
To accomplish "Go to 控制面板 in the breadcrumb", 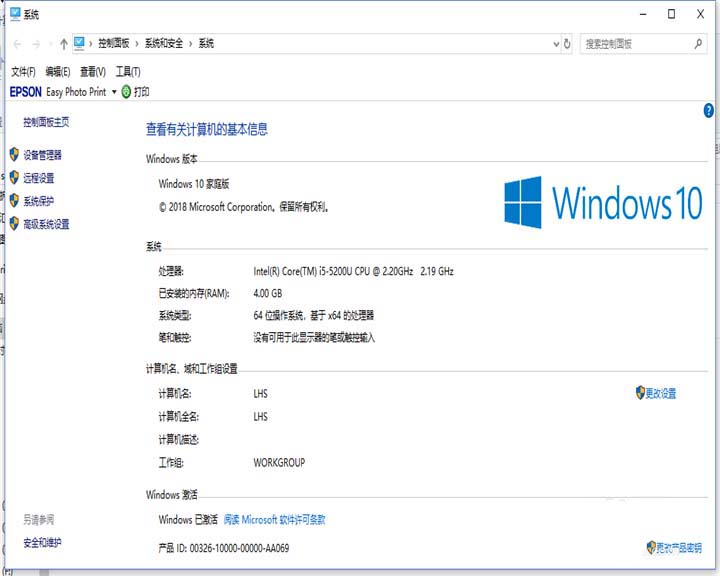I will click(113, 43).
